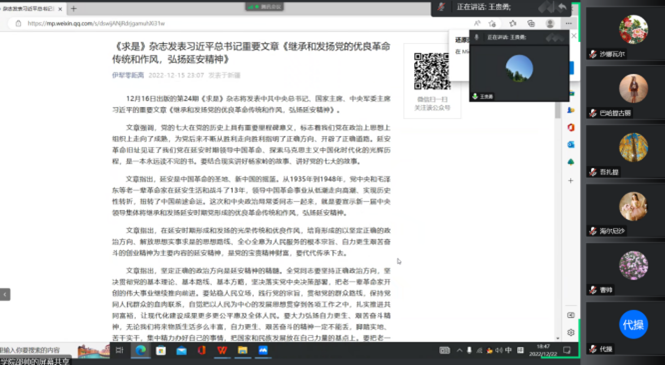665x365 pixels.
Task: Open the notification center icon
Action: [567, 350]
